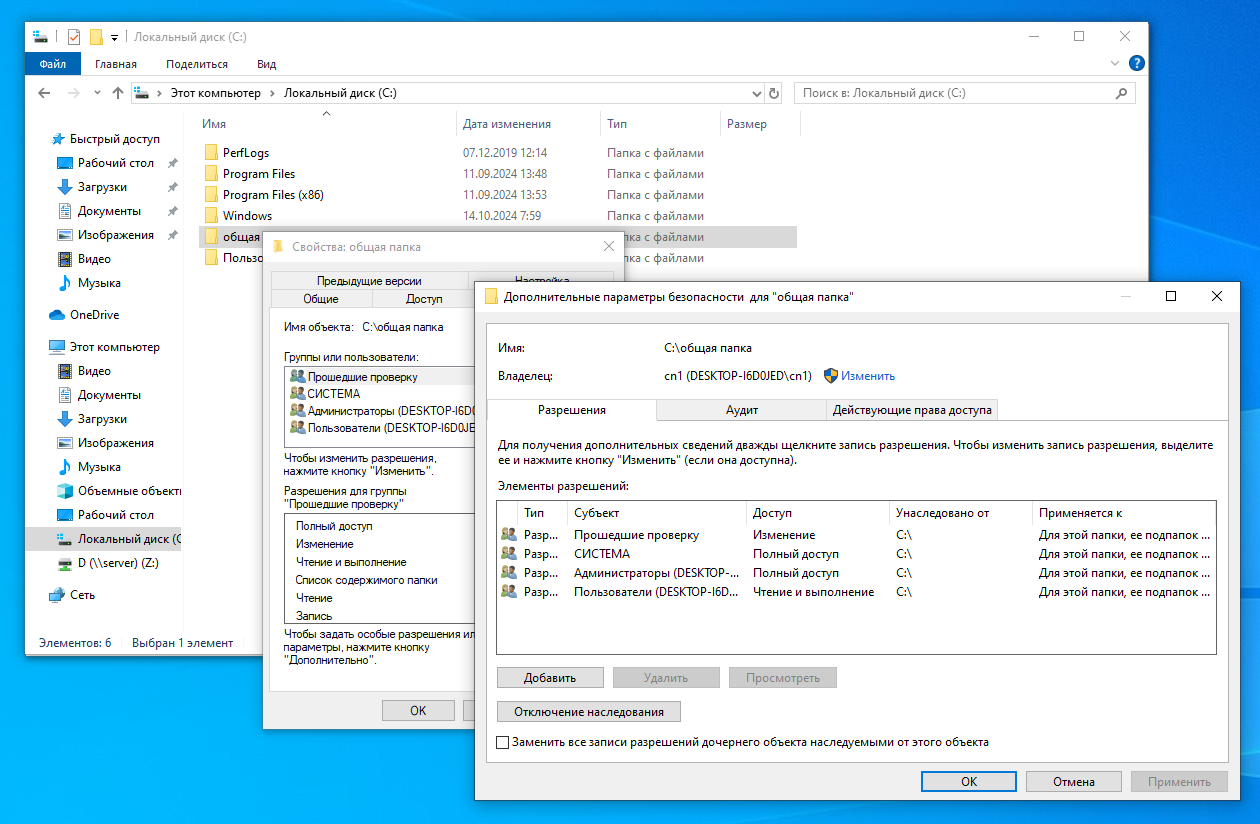1260x824 pixels.
Task: Expand the Explorer ribbon chevron
Action: [1116, 63]
